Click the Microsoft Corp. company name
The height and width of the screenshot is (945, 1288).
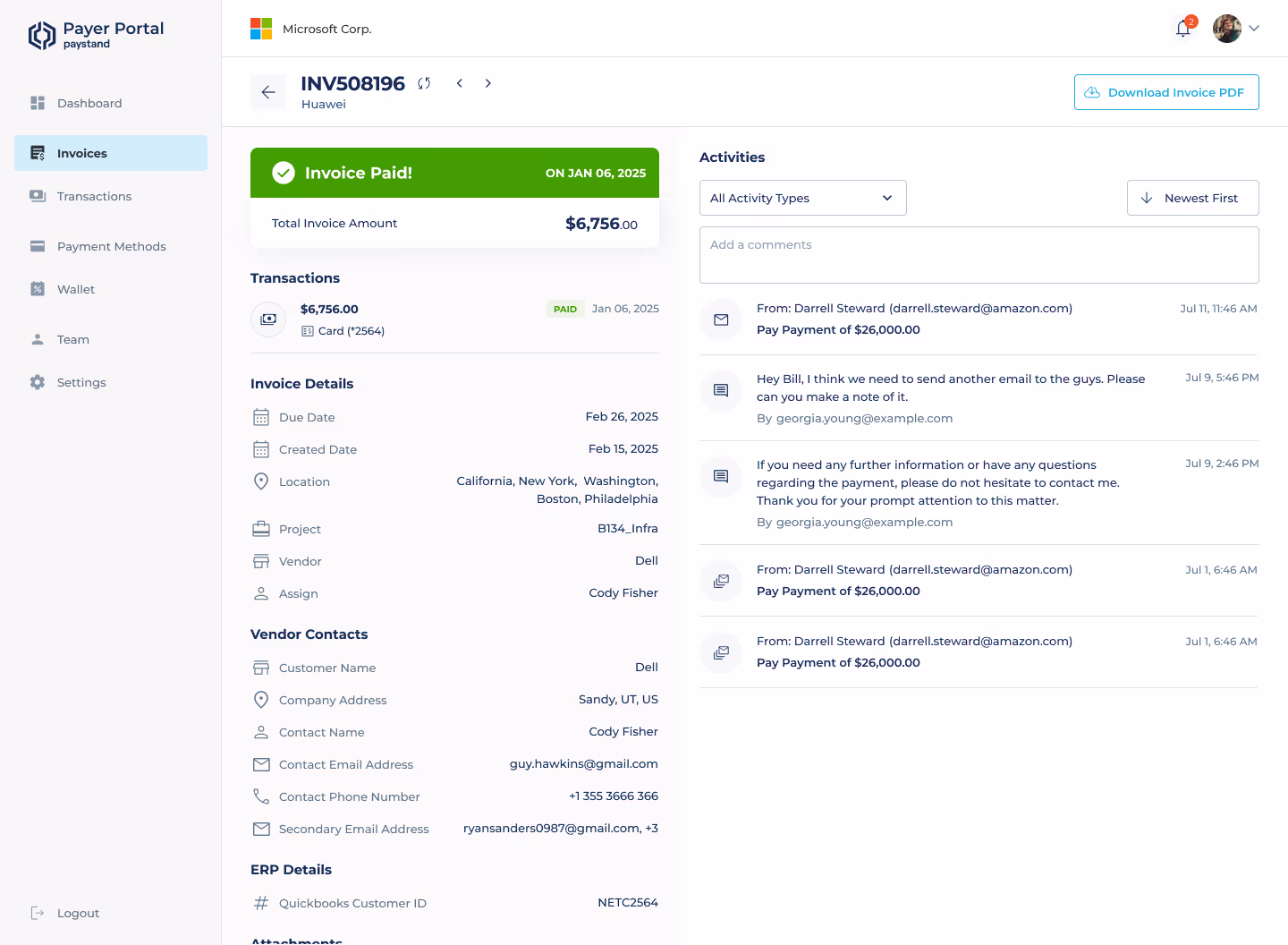coord(327,29)
